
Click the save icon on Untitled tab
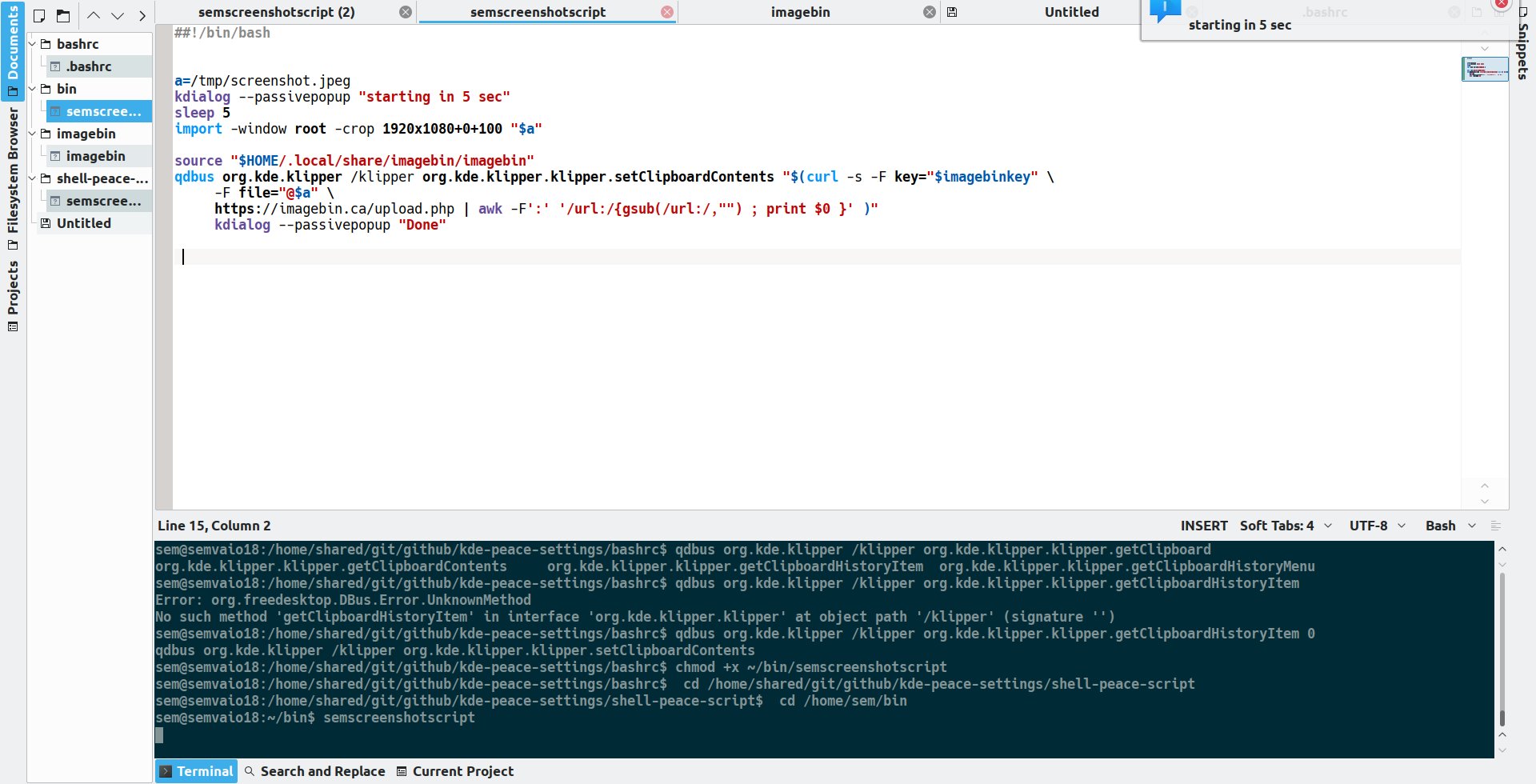click(952, 12)
